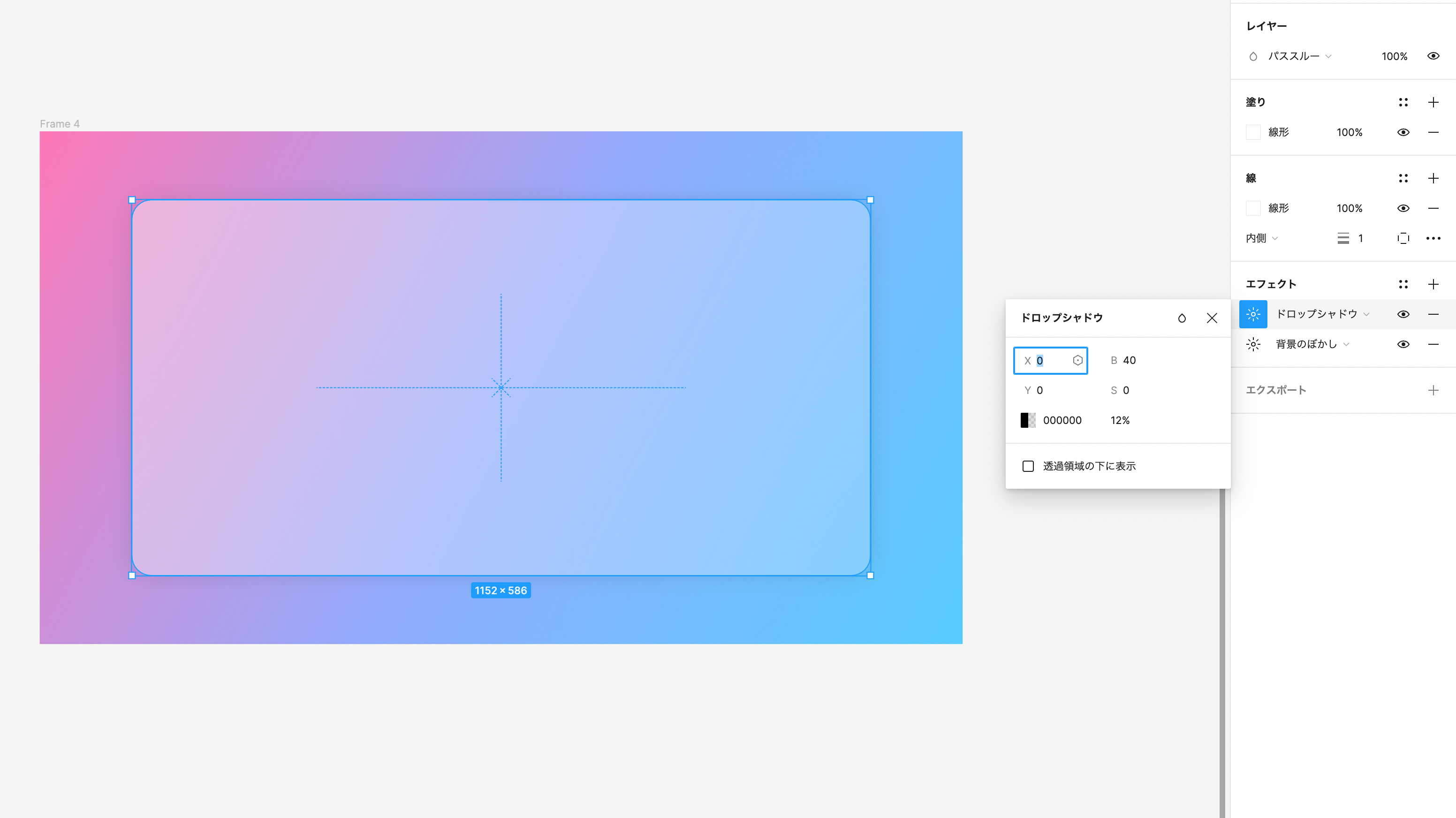
Task: Open shadow blend mode droplet icon
Action: [x=1181, y=318]
